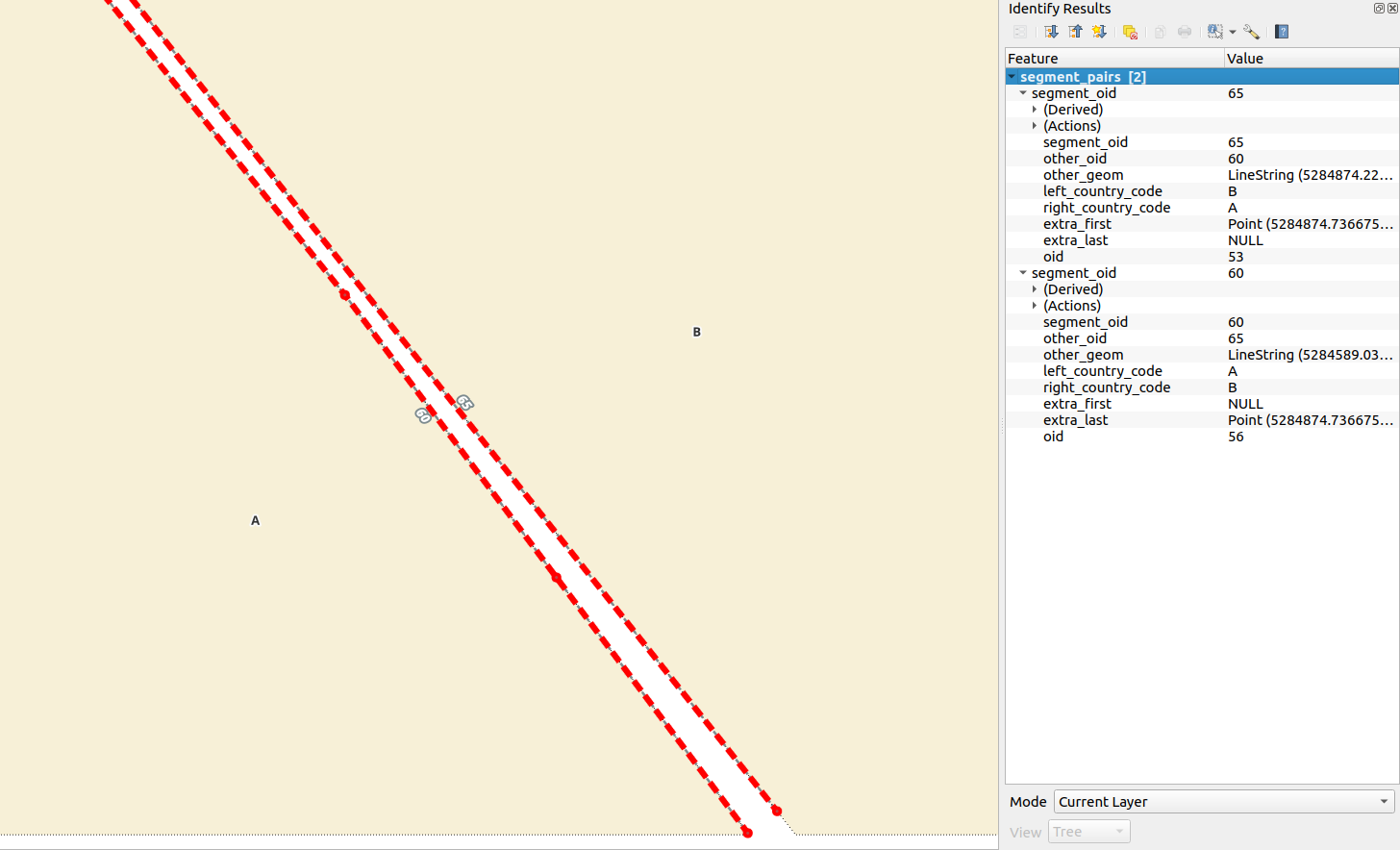1400x850 pixels.
Task: Sort by the Feature column header
Action: 1114,59
